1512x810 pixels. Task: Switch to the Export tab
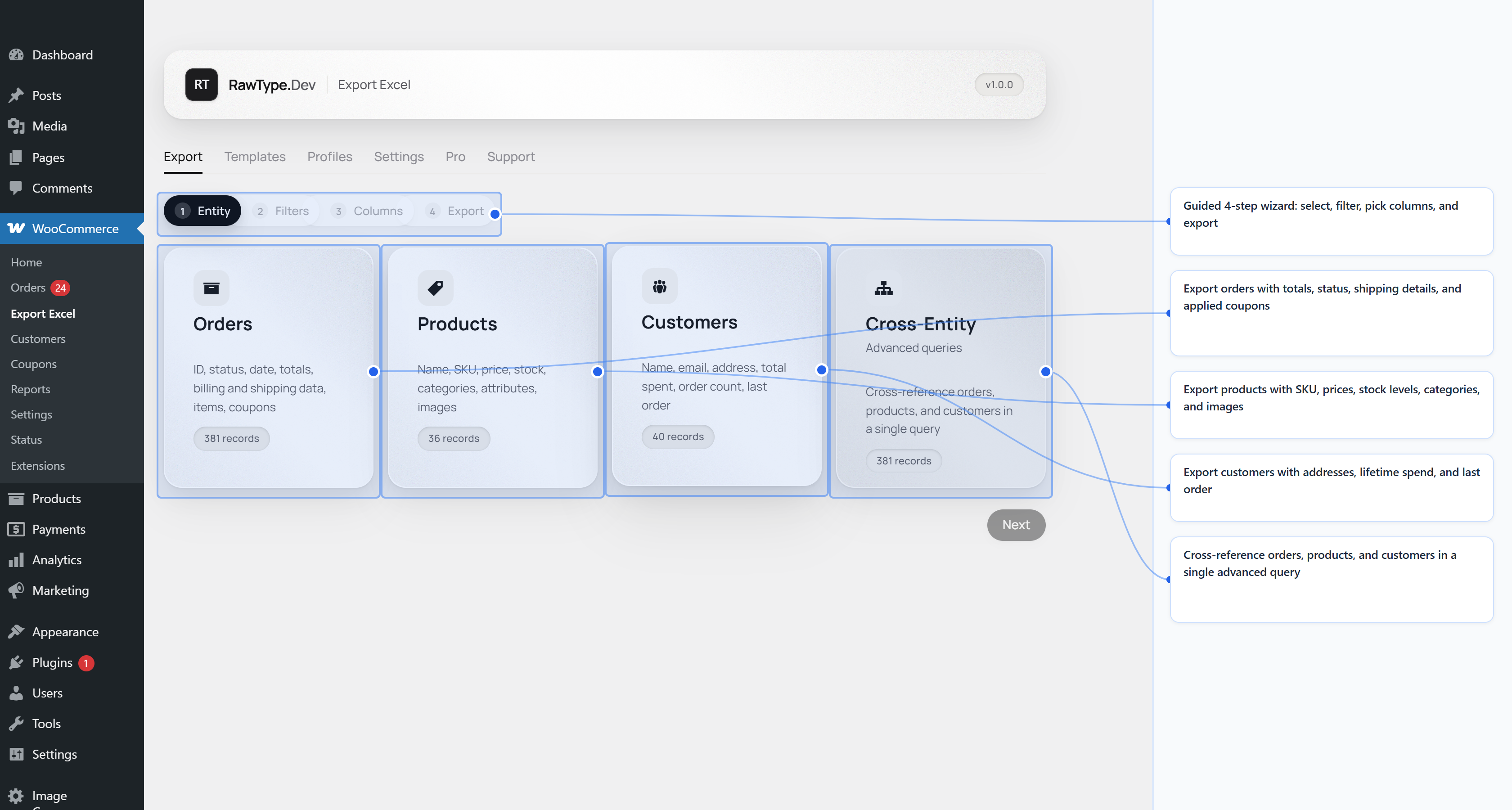(183, 157)
